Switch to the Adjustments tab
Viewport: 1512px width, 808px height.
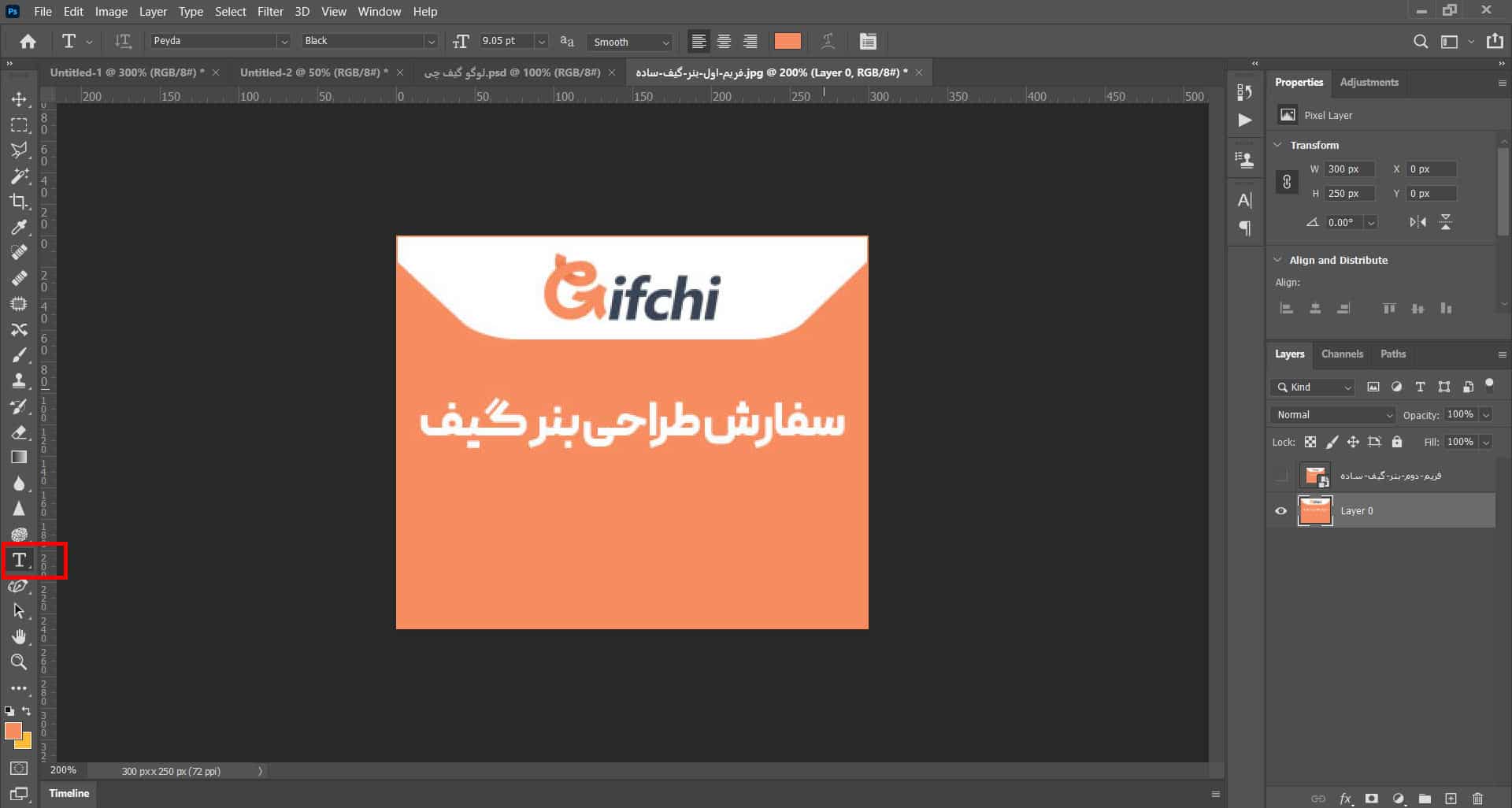1369,82
